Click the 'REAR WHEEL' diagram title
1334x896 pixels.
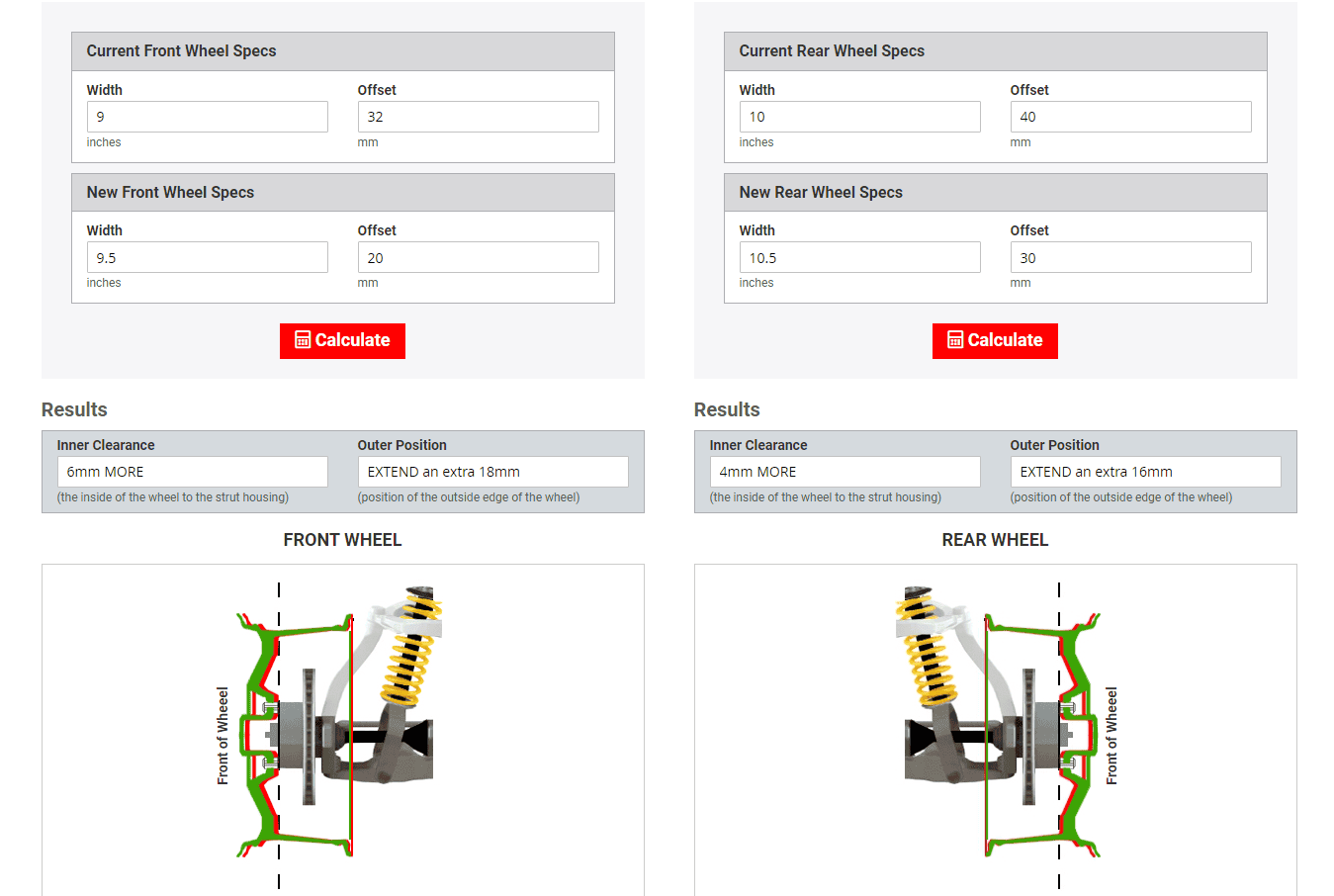tap(995, 540)
